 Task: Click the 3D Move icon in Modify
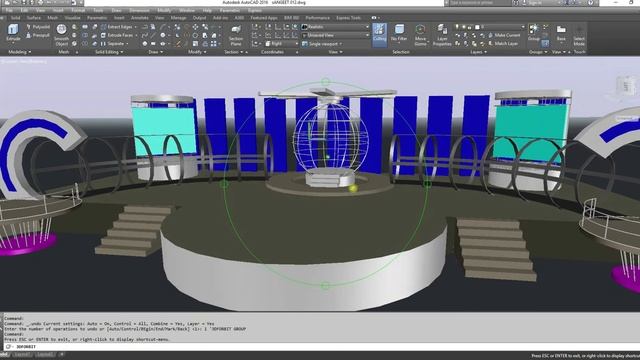(195, 27)
